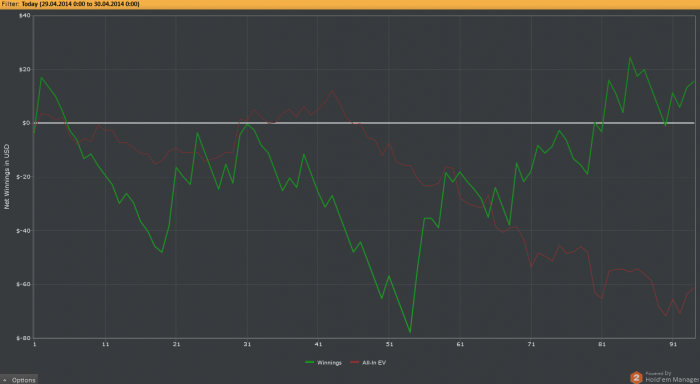700x384 pixels.
Task: Click x-axis label 21
Action: [x=176, y=344]
